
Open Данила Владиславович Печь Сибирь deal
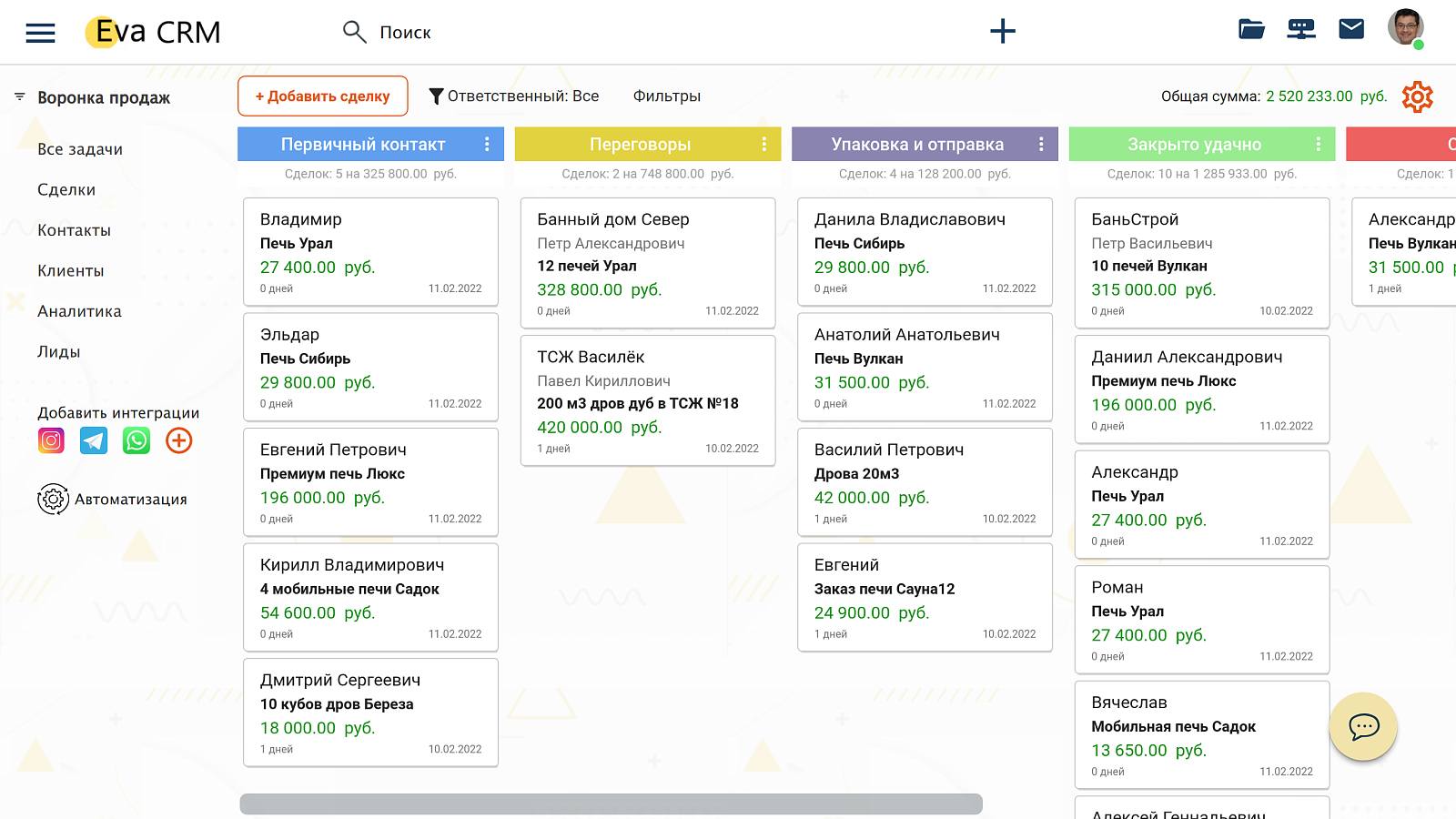coord(925,251)
